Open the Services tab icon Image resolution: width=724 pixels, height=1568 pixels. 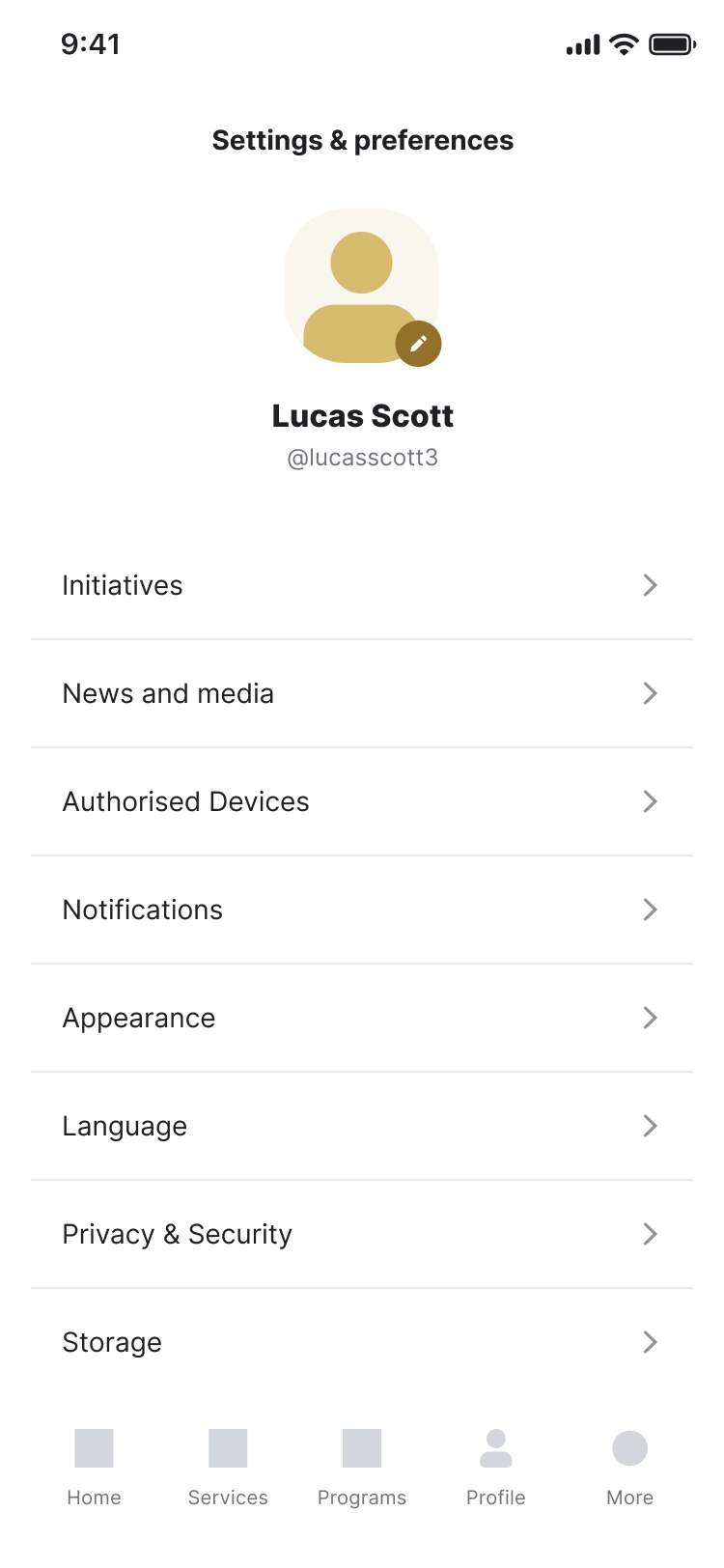tap(228, 1447)
